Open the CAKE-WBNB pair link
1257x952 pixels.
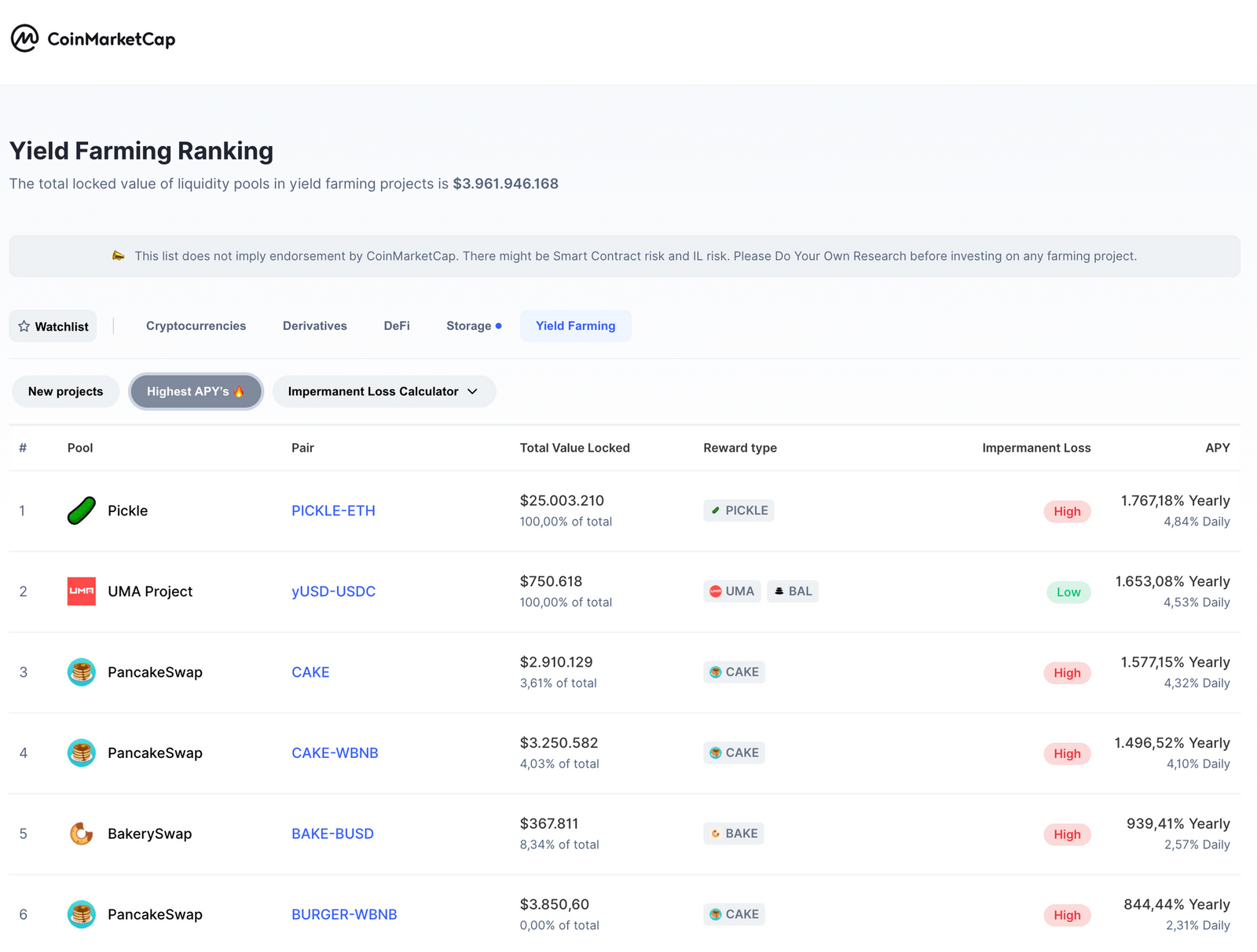[x=335, y=753]
